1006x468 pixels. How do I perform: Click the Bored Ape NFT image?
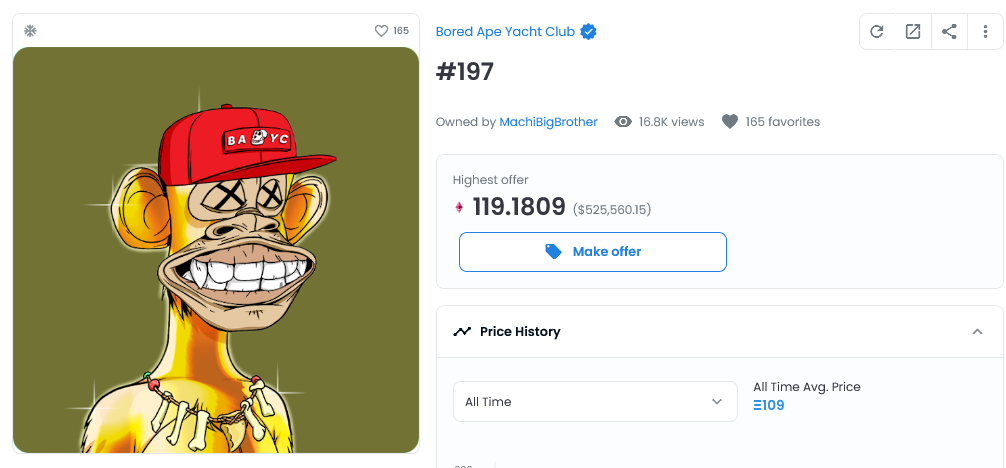(x=216, y=250)
